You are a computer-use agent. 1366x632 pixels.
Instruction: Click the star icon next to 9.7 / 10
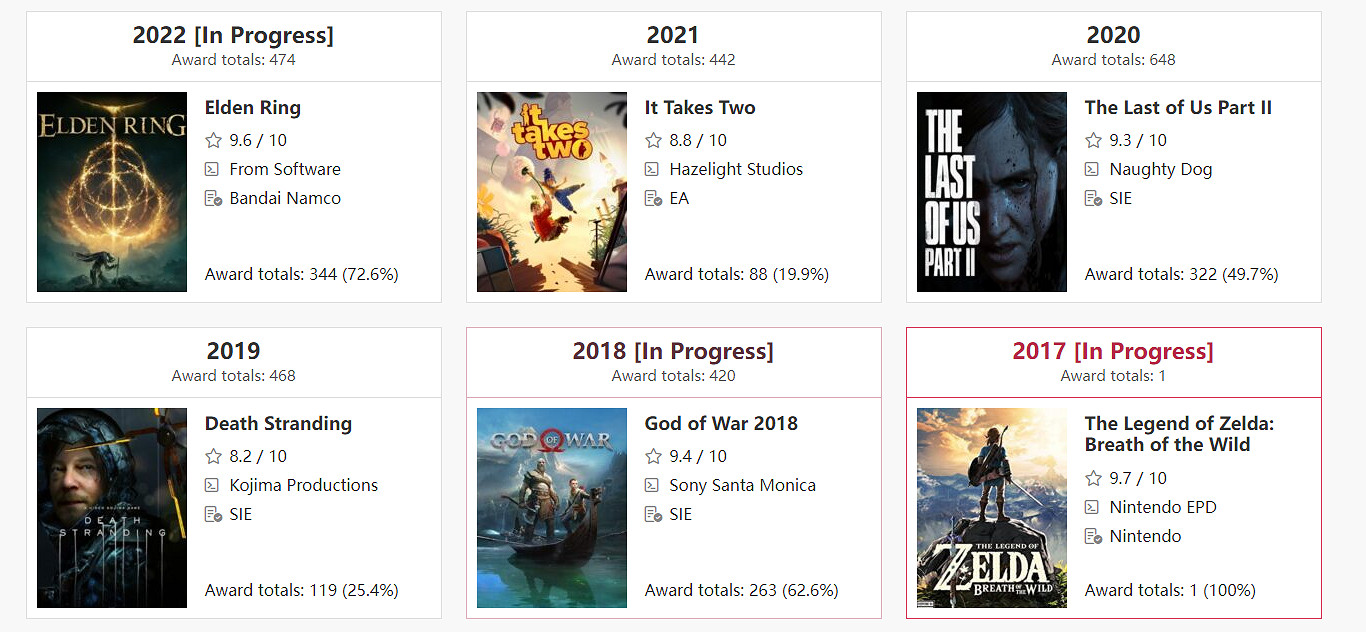pyautogui.click(x=1093, y=478)
